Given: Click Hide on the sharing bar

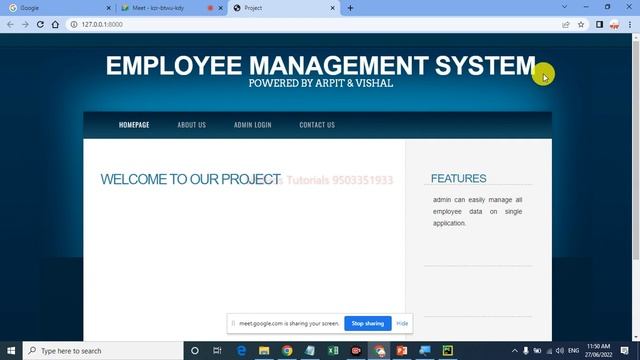Looking at the screenshot, I should (402, 323).
